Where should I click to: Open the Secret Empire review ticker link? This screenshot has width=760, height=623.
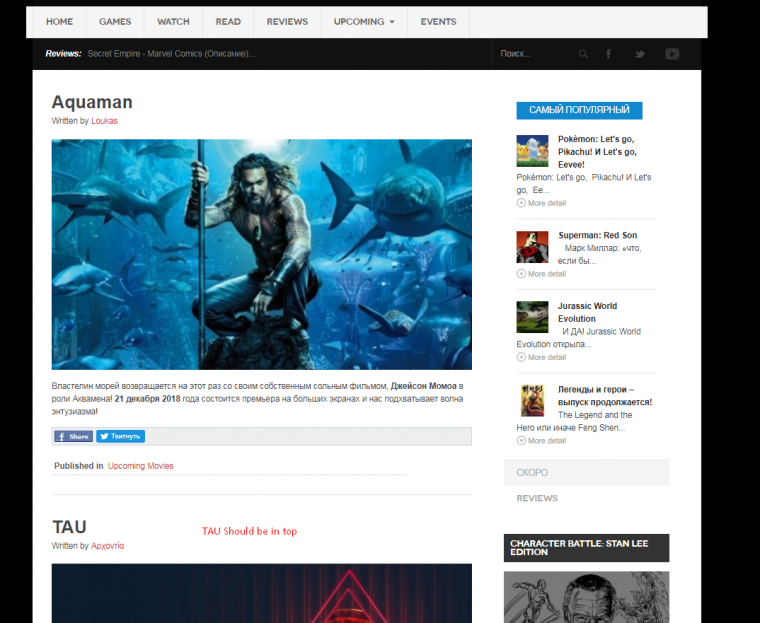(x=171, y=54)
